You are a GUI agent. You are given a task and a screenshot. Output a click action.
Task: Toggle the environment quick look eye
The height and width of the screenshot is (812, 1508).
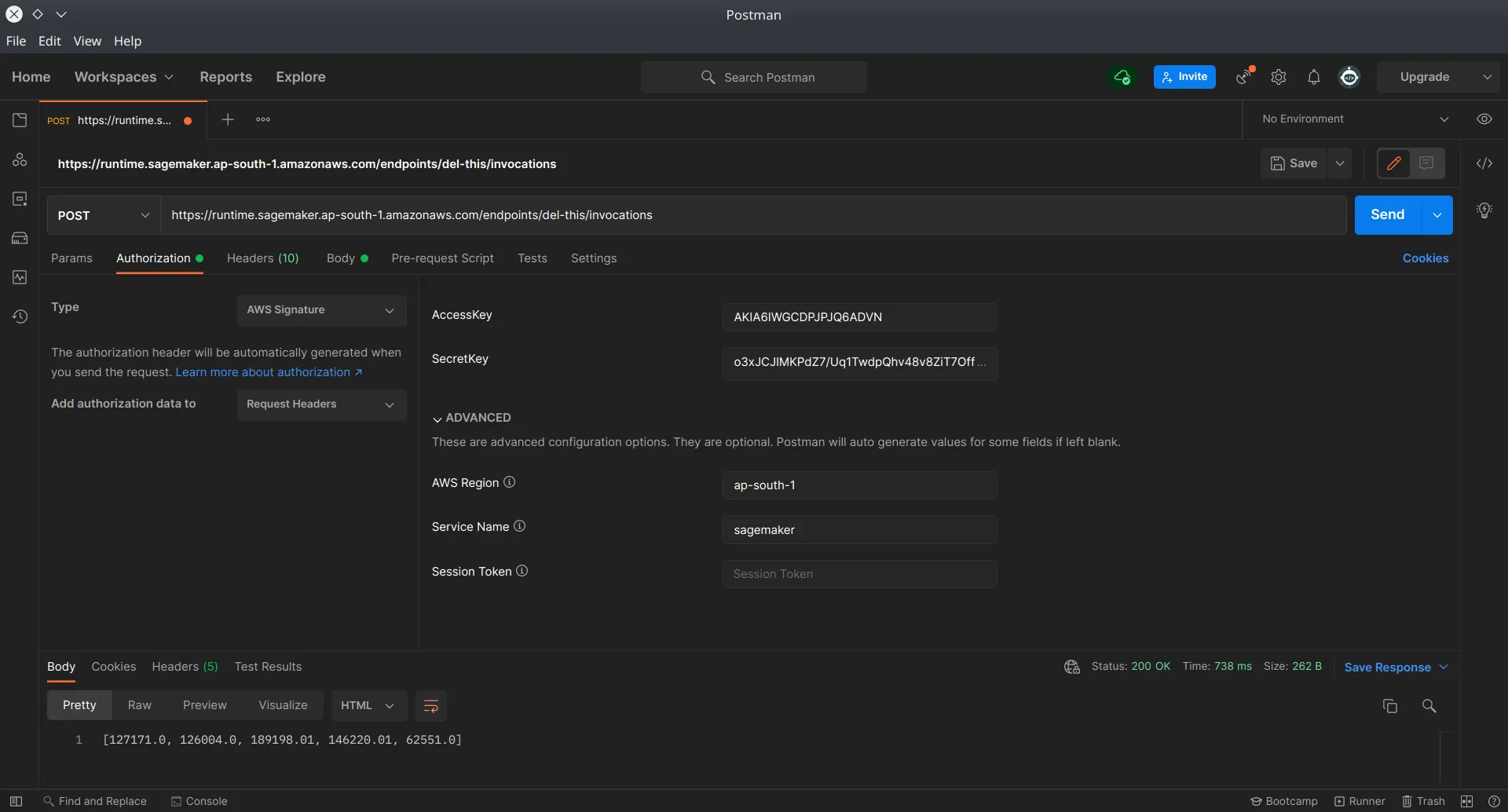pyautogui.click(x=1484, y=119)
